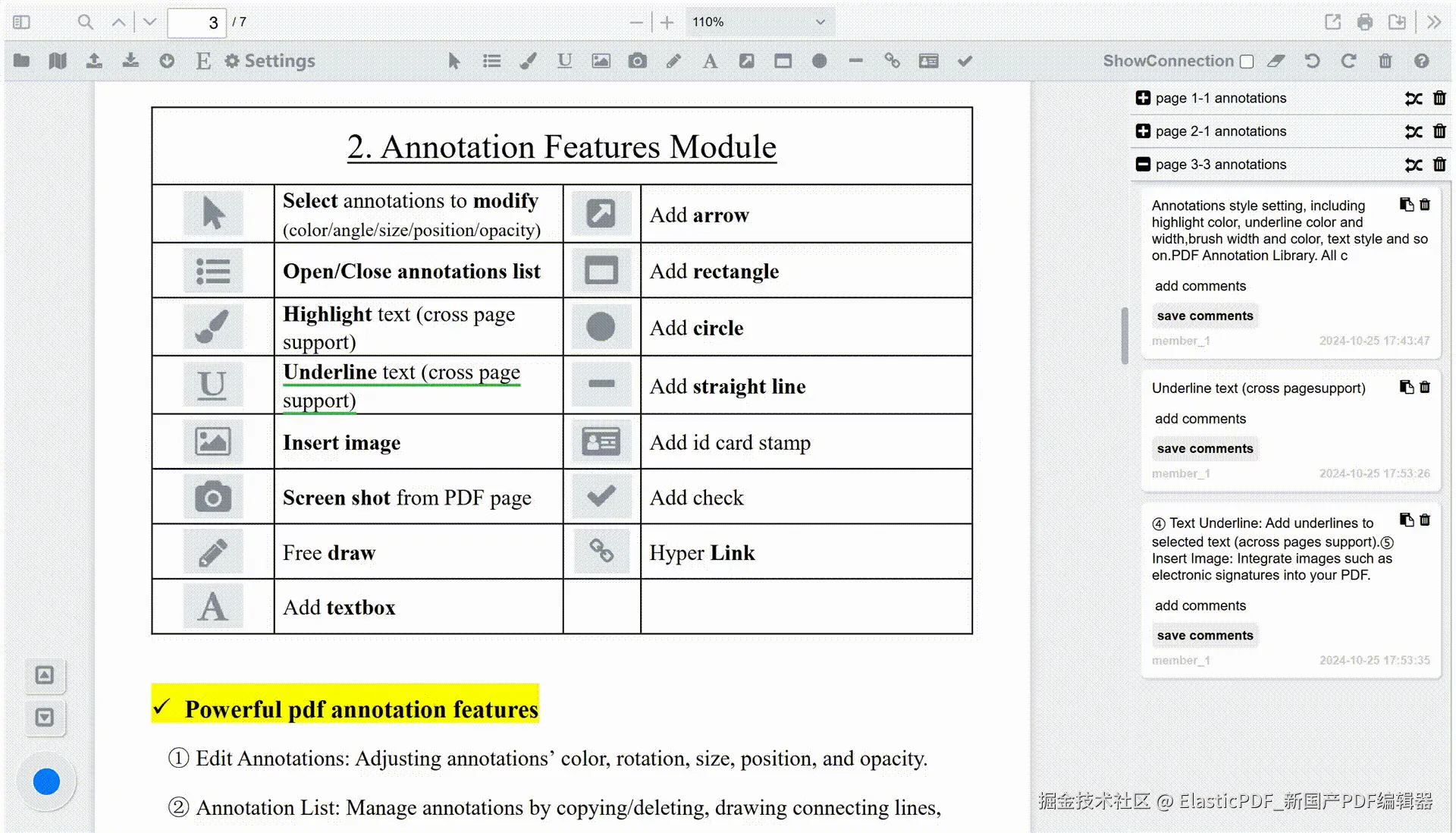
Task: Collapse page 3-3 annotations group
Action: point(1143,165)
